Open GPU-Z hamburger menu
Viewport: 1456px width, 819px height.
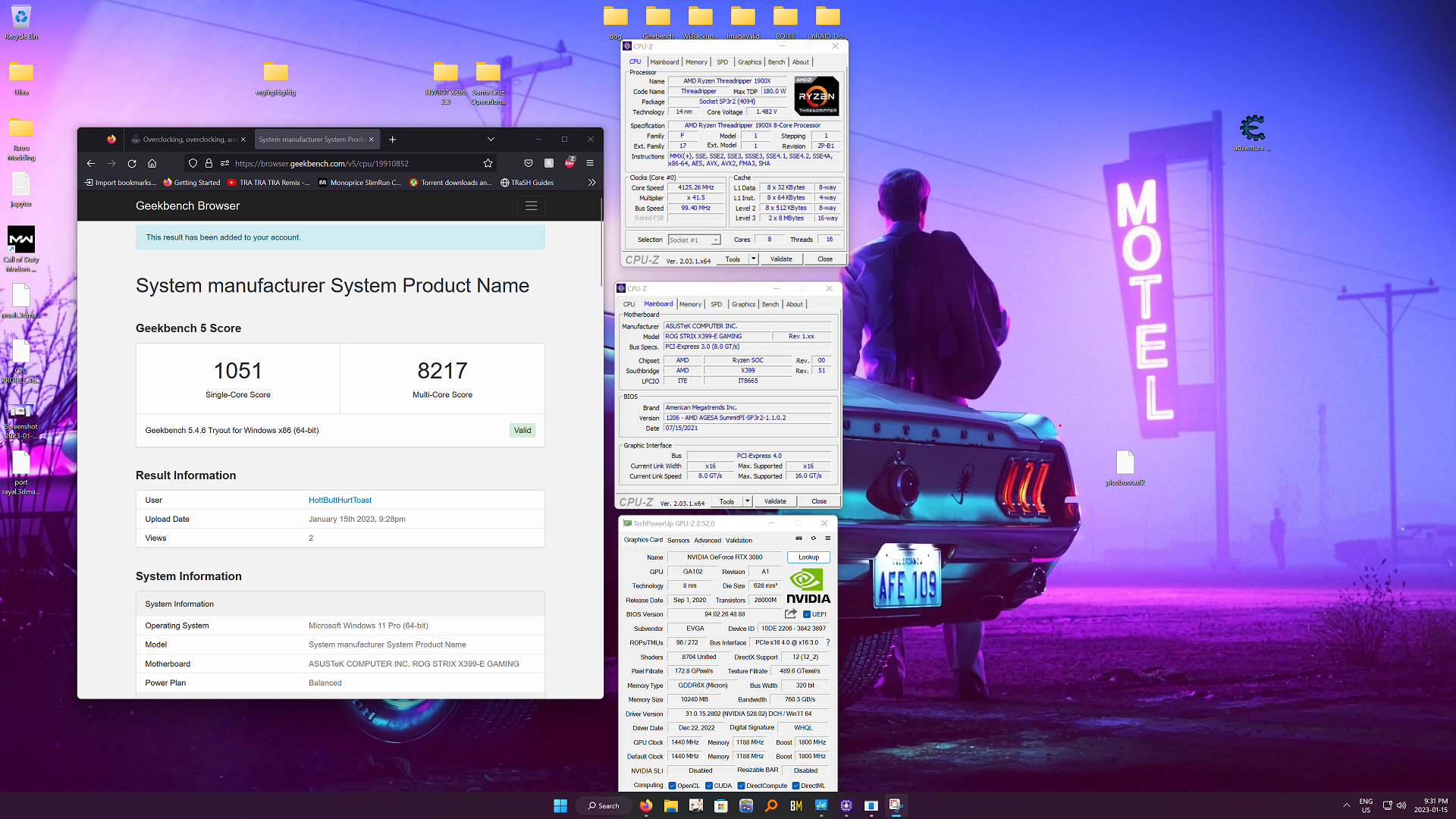point(828,538)
